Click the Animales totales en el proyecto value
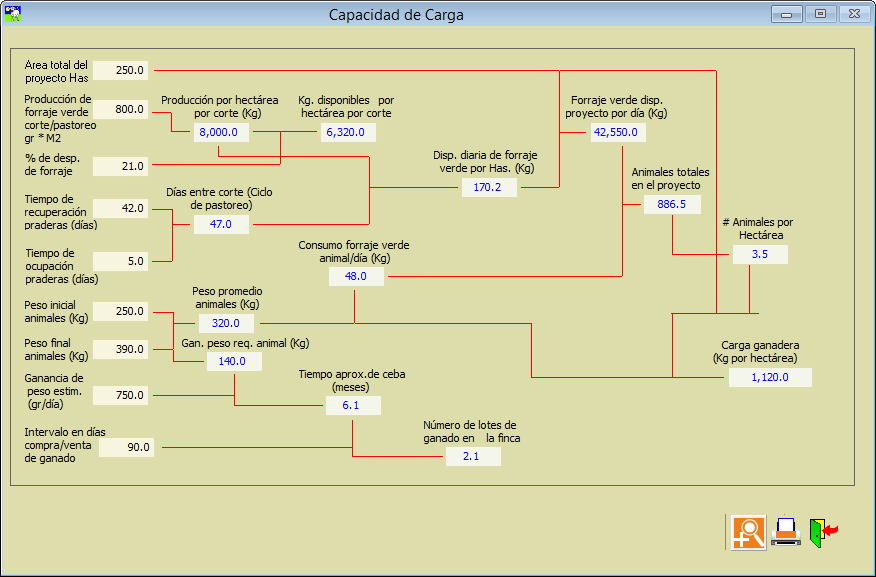 672,204
